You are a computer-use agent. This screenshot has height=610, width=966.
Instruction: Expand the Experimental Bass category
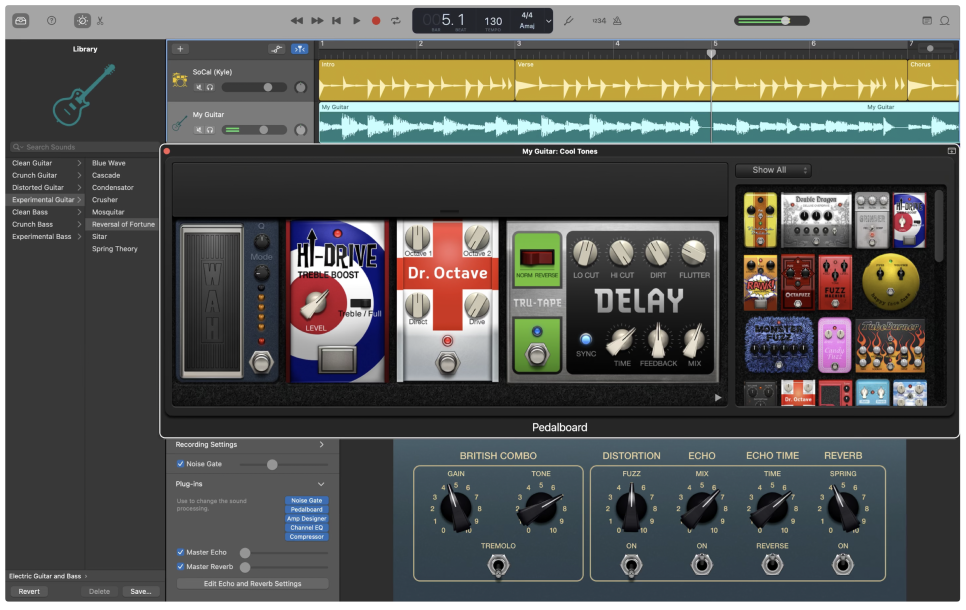pos(79,237)
